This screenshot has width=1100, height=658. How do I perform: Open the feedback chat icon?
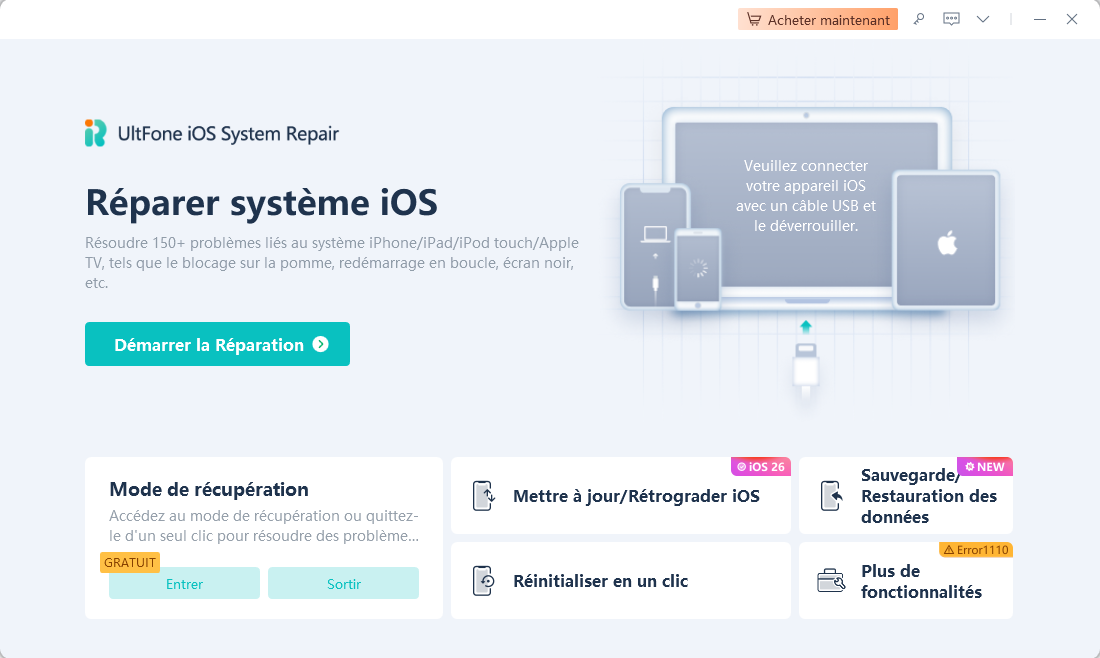point(951,20)
